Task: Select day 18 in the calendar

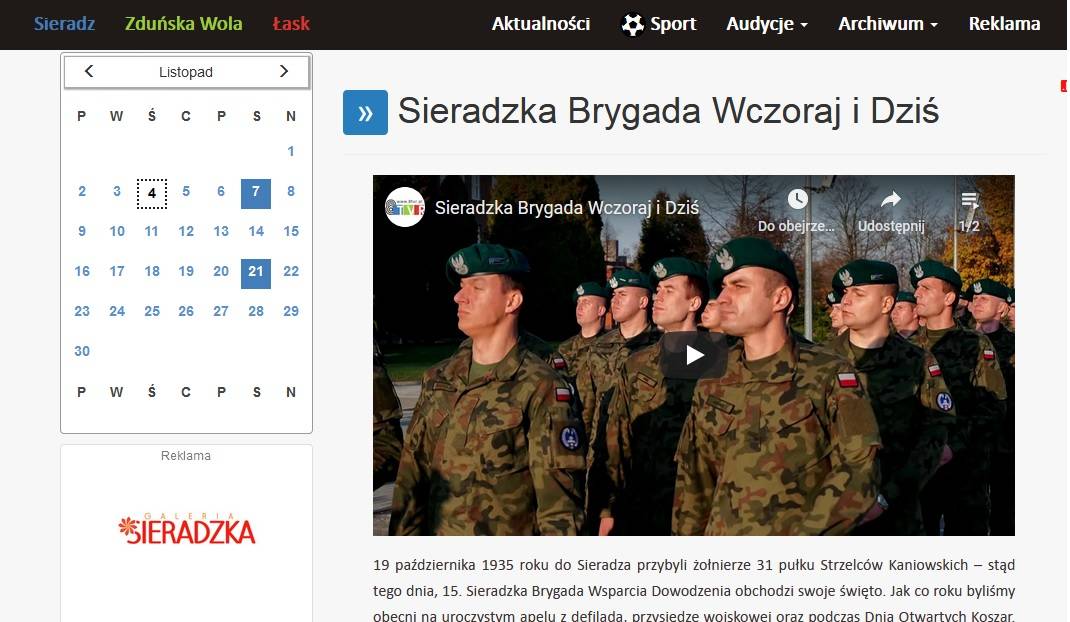Action: (151, 271)
